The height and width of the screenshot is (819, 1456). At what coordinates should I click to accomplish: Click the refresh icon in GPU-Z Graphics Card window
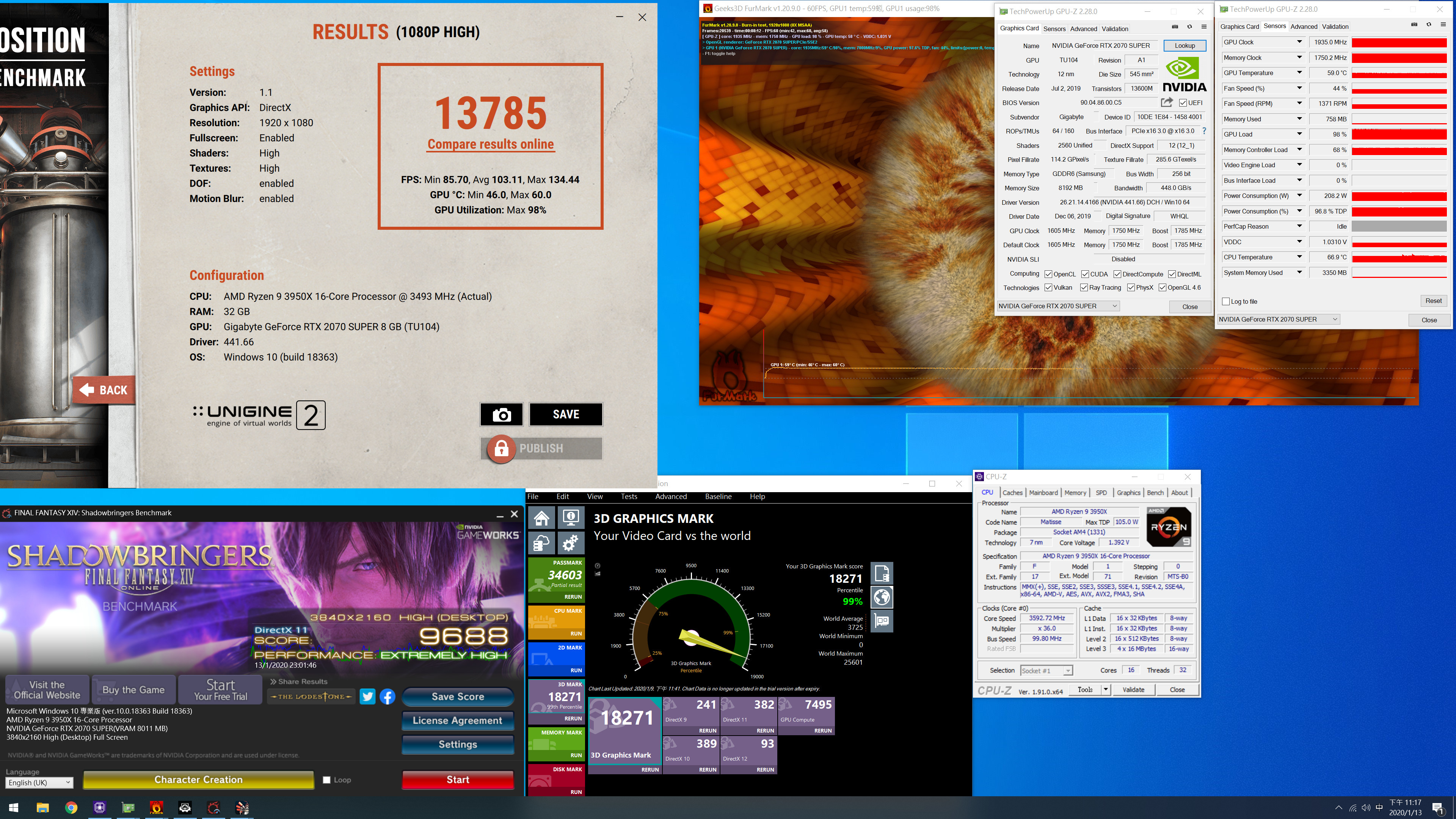1189,27
